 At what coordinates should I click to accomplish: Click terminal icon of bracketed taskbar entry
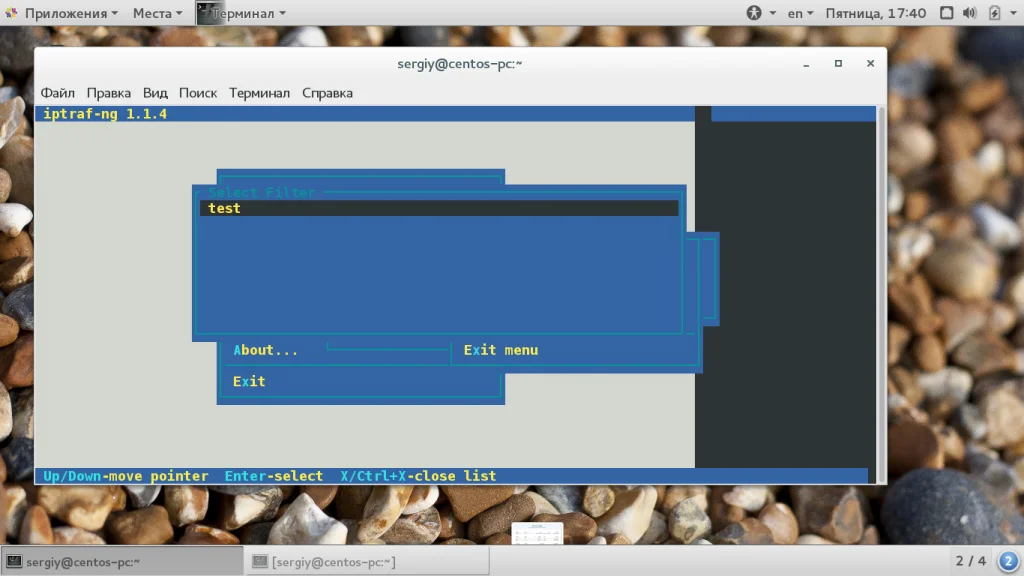[x=260, y=562]
